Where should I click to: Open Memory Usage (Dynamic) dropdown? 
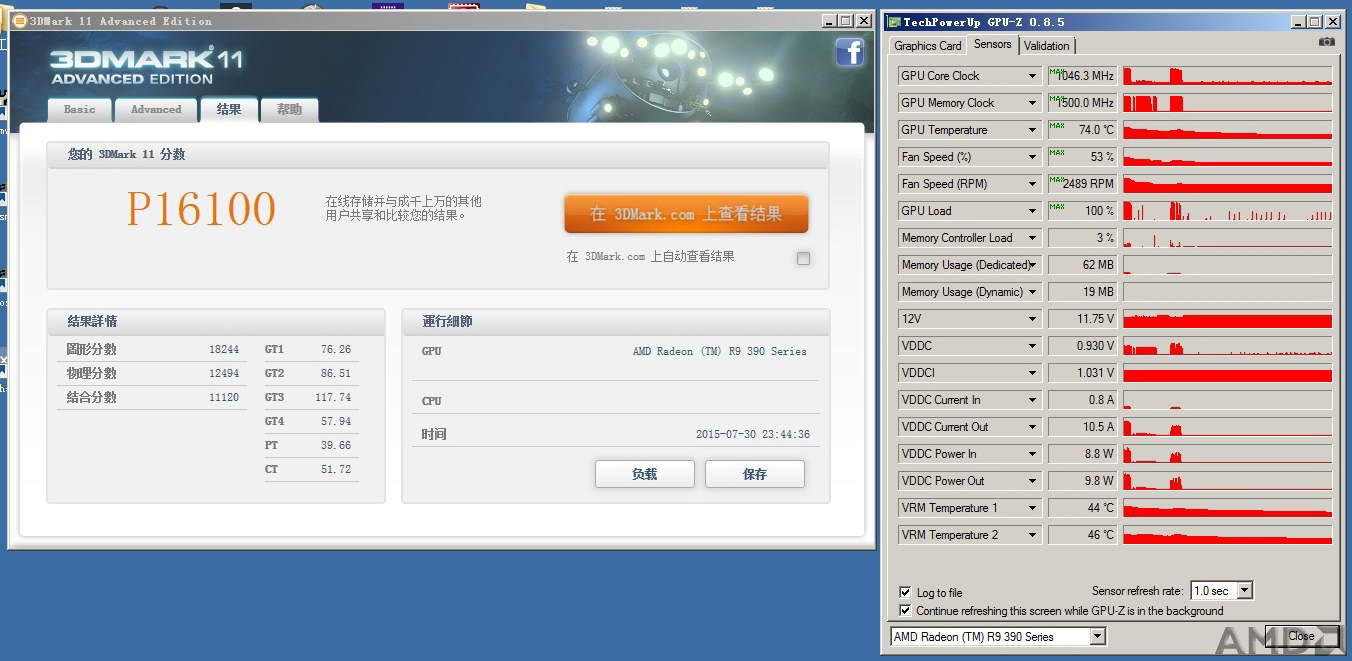[x=1033, y=292]
